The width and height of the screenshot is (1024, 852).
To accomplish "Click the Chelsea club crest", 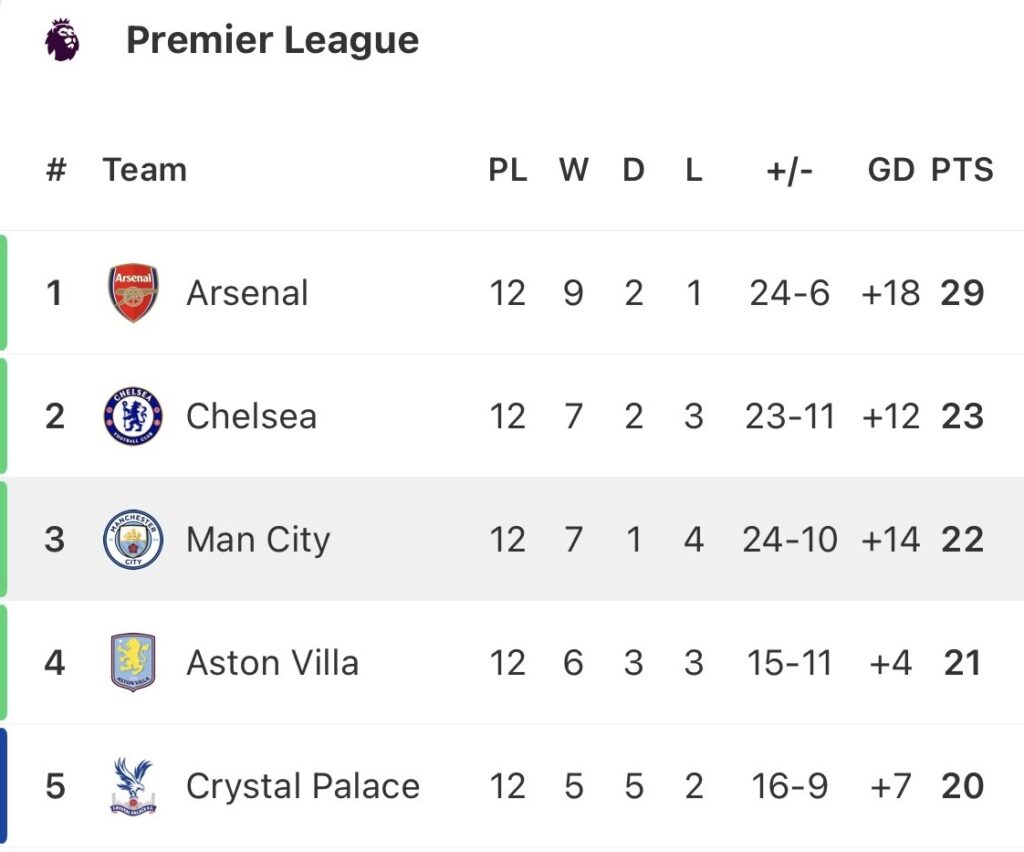I will click(133, 416).
